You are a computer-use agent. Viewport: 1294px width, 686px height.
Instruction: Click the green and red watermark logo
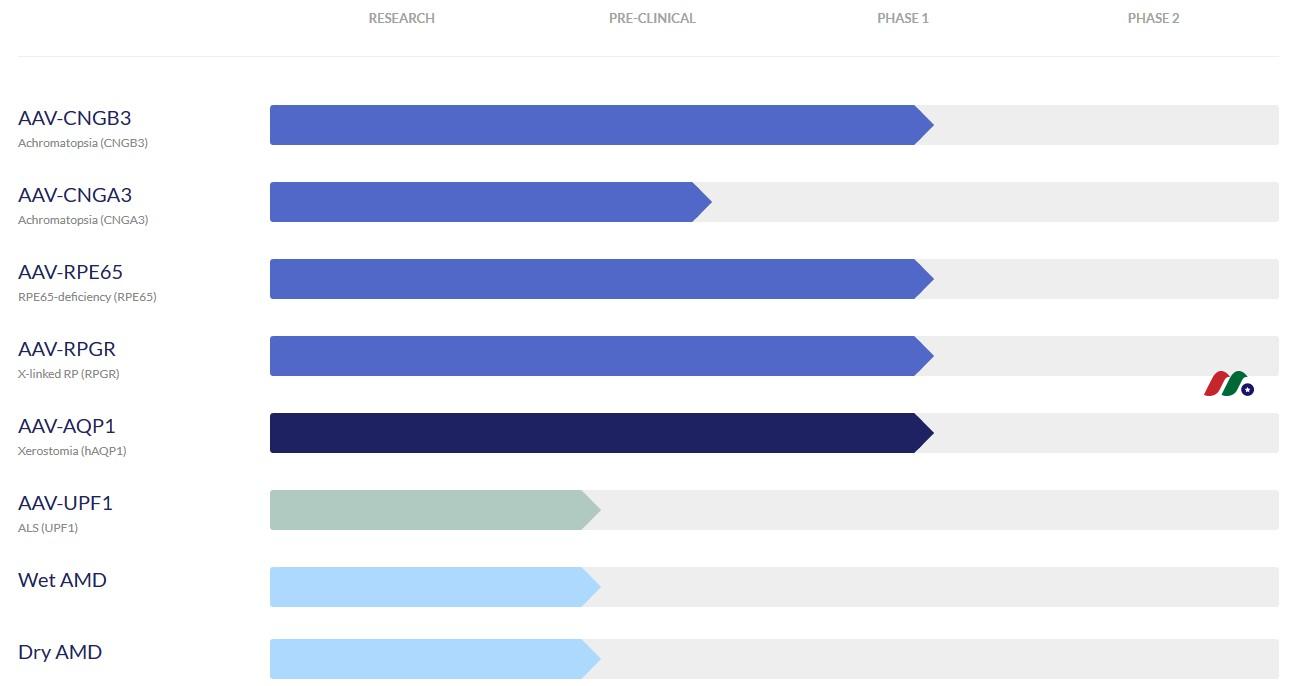[x=1229, y=384]
